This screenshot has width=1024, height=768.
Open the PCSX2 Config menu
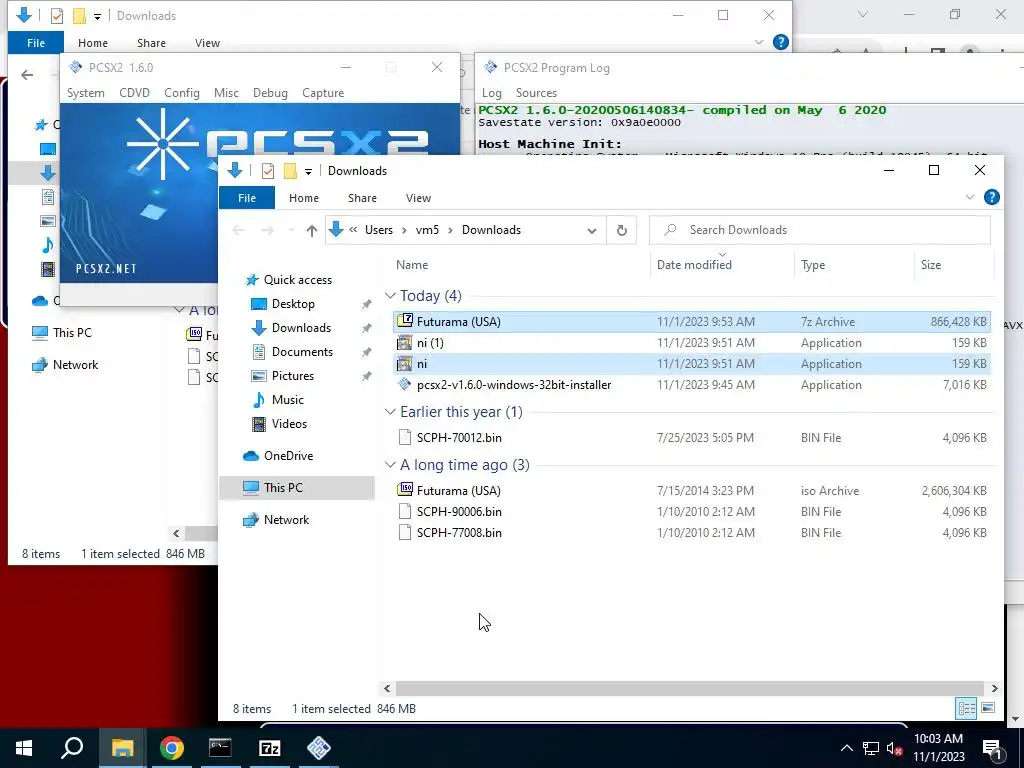tap(182, 93)
